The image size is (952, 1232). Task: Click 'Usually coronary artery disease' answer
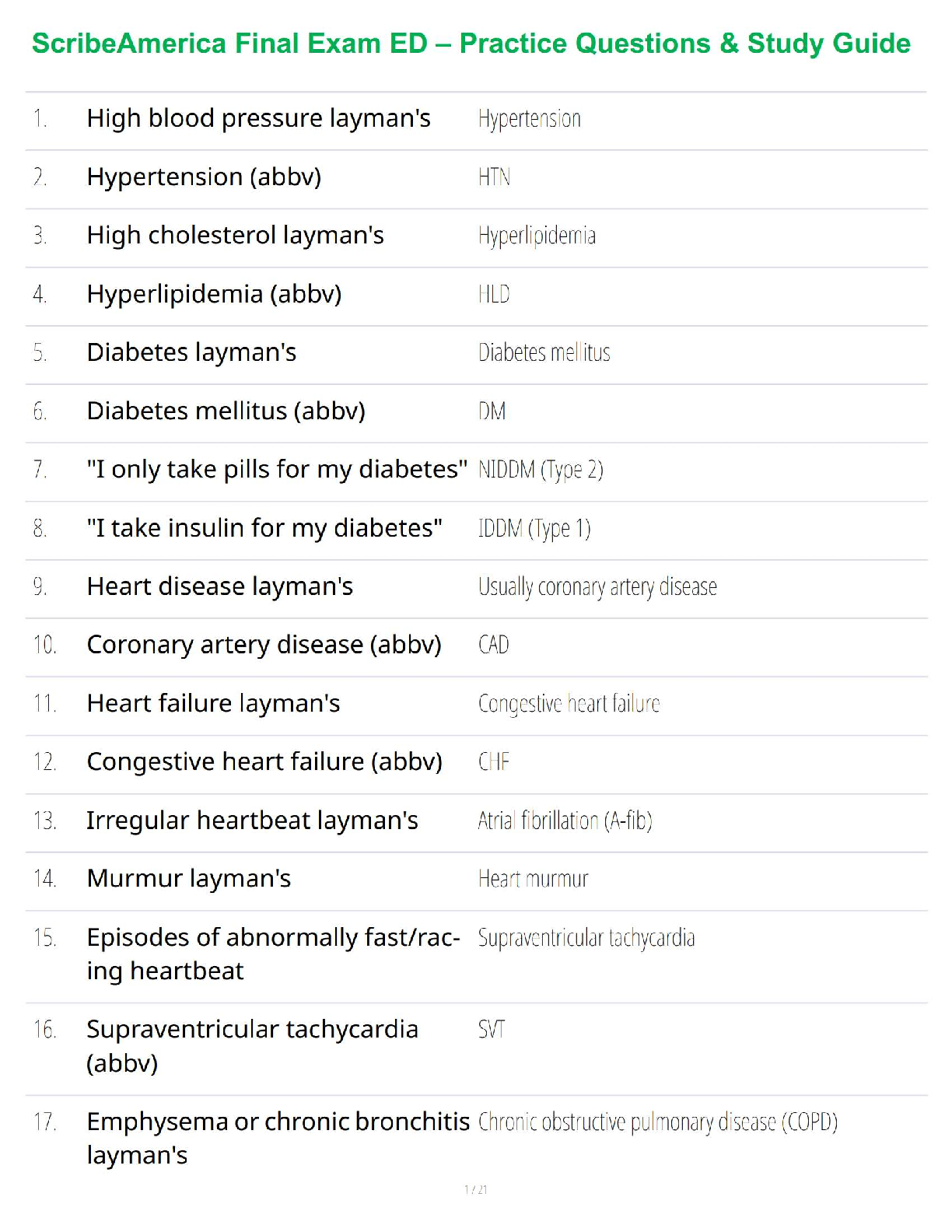pos(597,586)
